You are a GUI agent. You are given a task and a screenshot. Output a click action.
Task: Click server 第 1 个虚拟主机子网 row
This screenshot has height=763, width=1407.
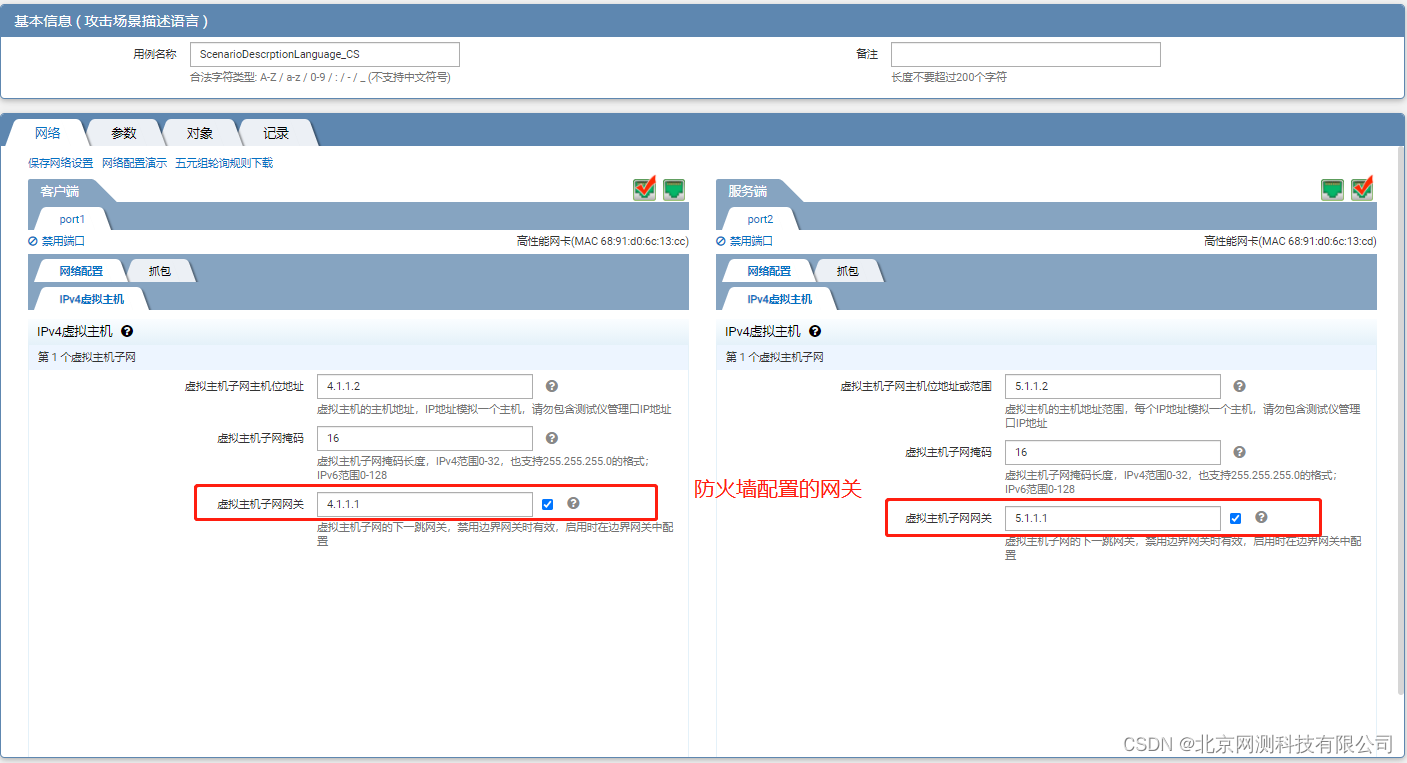[x=1046, y=357]
